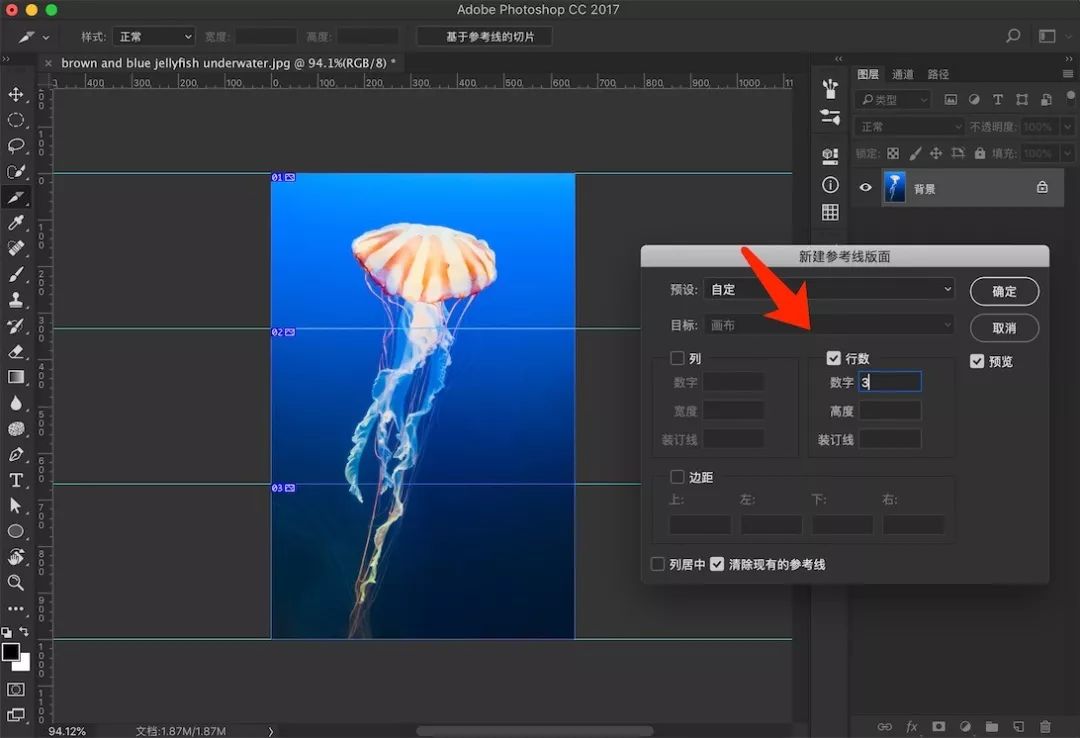
Task: Select the Lasso tool
Action: (16, 146)
